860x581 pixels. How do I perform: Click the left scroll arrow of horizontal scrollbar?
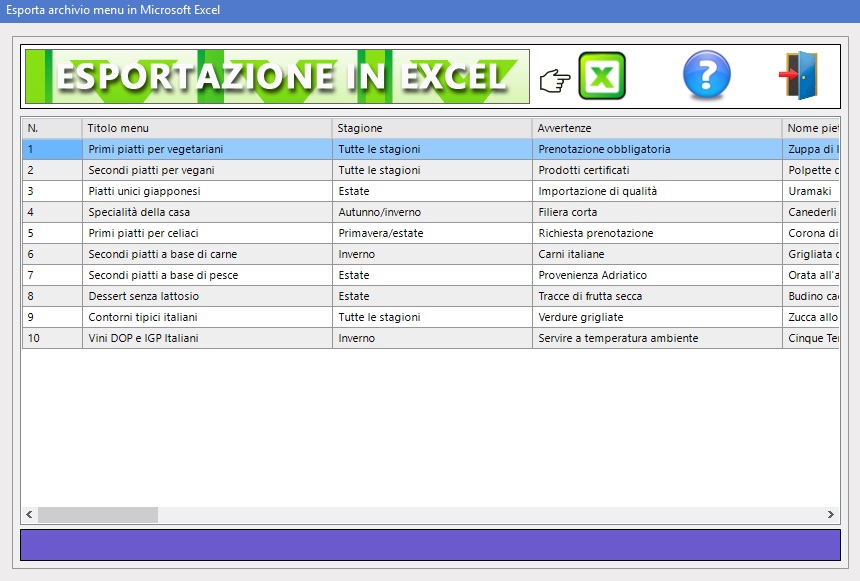pyautogui.click(x=30, y=515)
